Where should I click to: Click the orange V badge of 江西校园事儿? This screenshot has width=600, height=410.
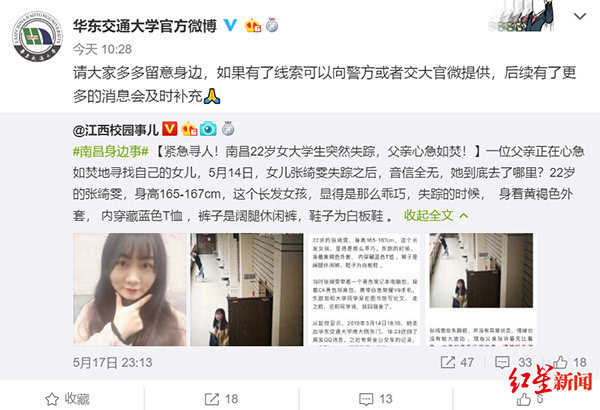coord(170,129)
